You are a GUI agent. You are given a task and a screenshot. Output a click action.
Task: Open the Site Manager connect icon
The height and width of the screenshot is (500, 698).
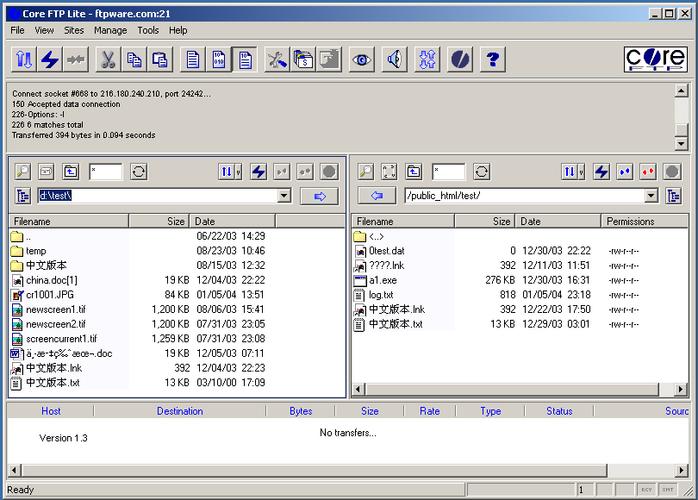(x=23, y=60)
